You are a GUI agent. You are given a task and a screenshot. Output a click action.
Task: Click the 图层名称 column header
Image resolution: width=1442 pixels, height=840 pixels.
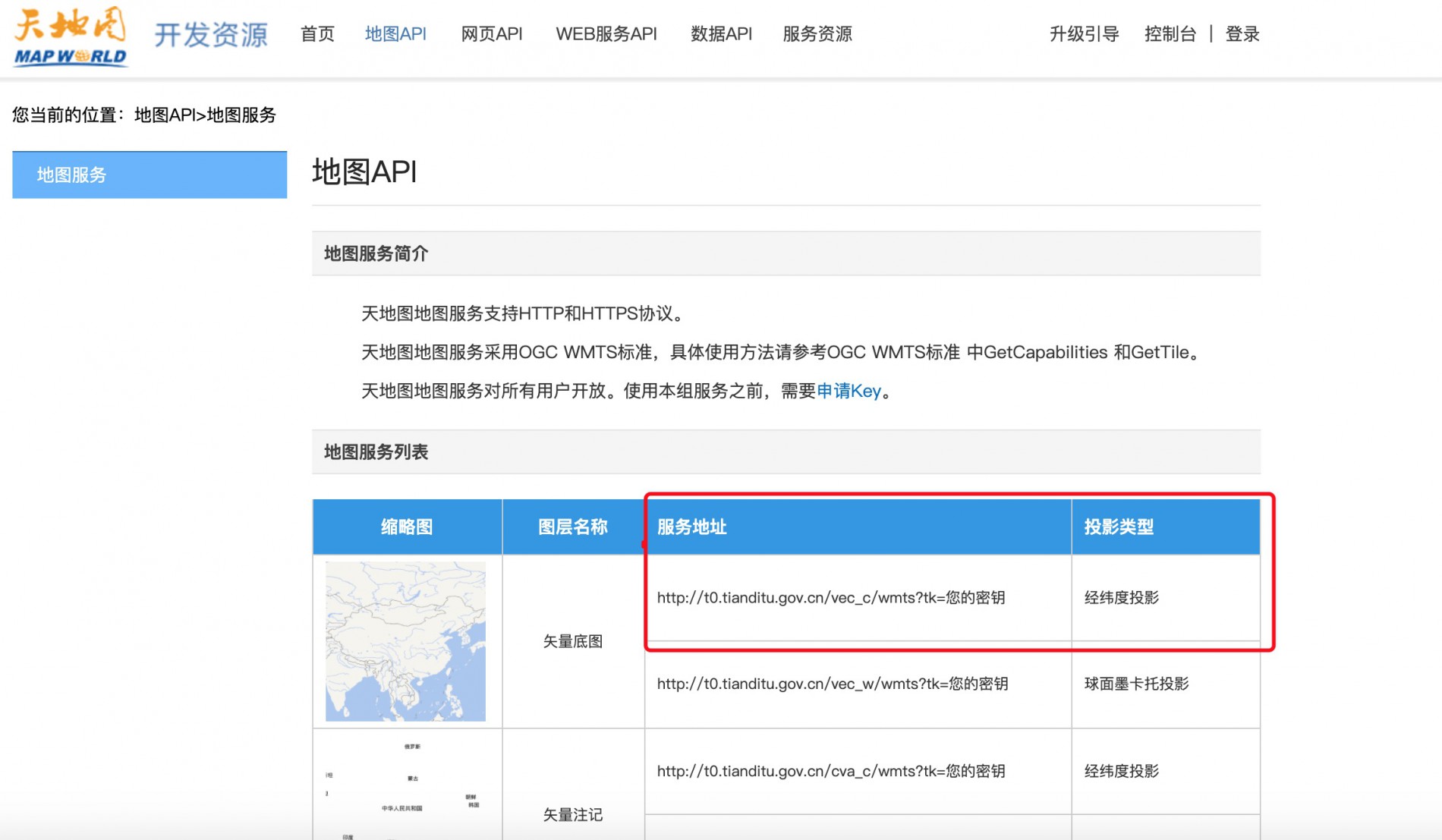[x=573, y=527]
